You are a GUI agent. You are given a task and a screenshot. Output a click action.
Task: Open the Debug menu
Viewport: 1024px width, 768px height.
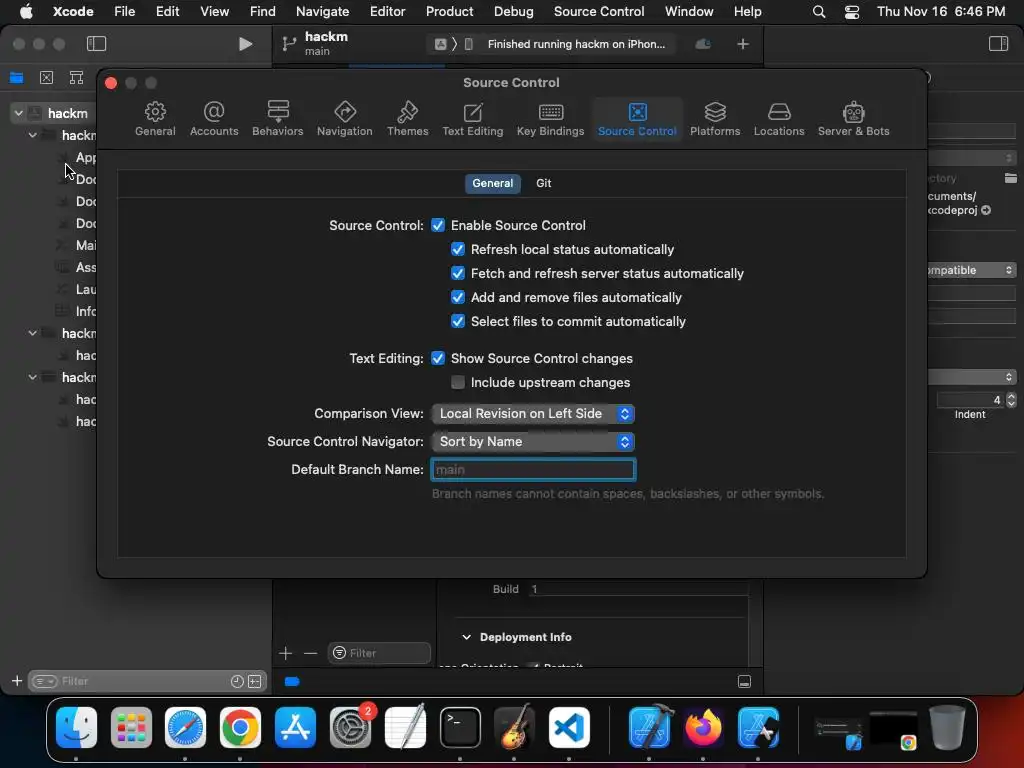(513, 12)
